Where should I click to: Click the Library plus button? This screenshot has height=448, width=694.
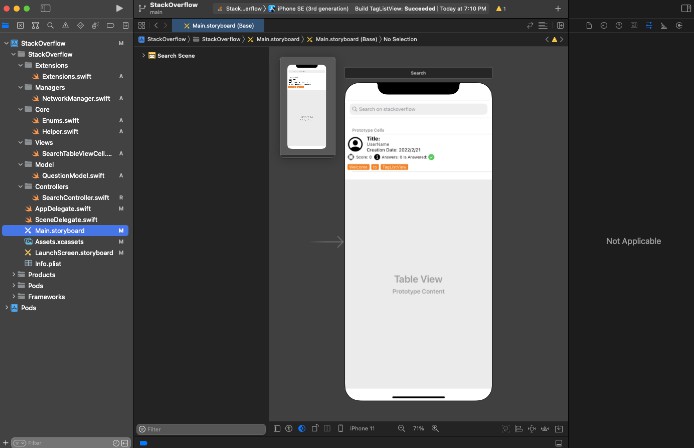click(558, 8)
